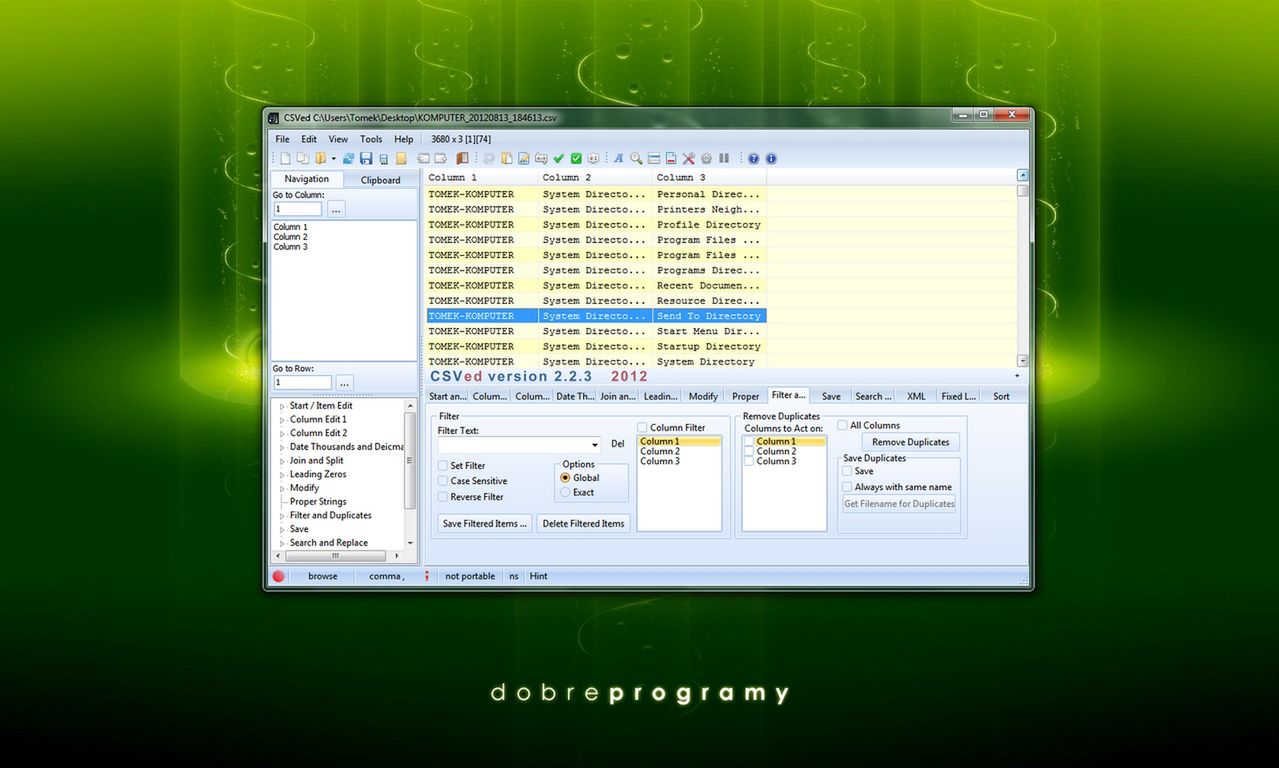Click the red circle status bar icon

(x=278, y=576)
